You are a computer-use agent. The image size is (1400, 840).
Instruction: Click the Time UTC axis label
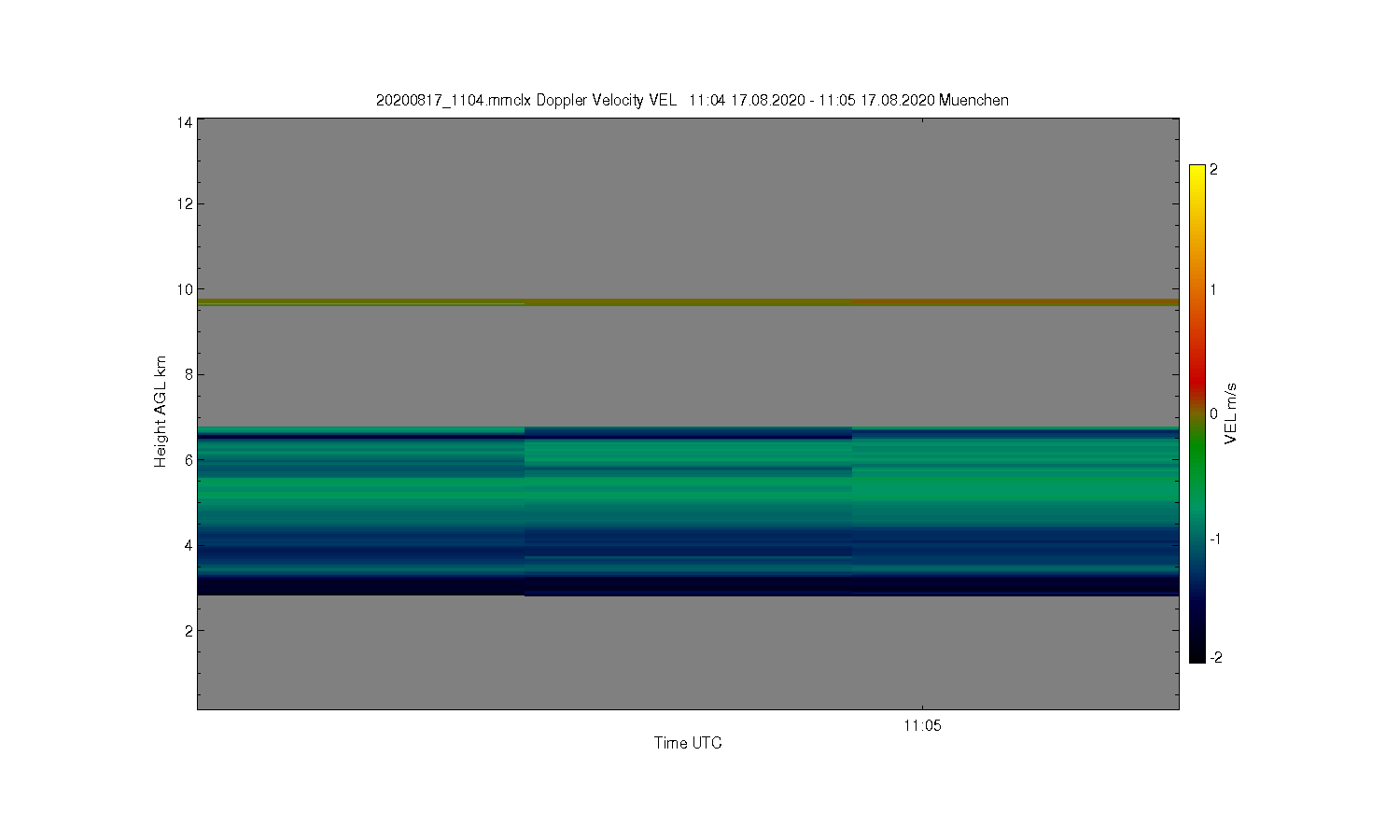(688, 743)
